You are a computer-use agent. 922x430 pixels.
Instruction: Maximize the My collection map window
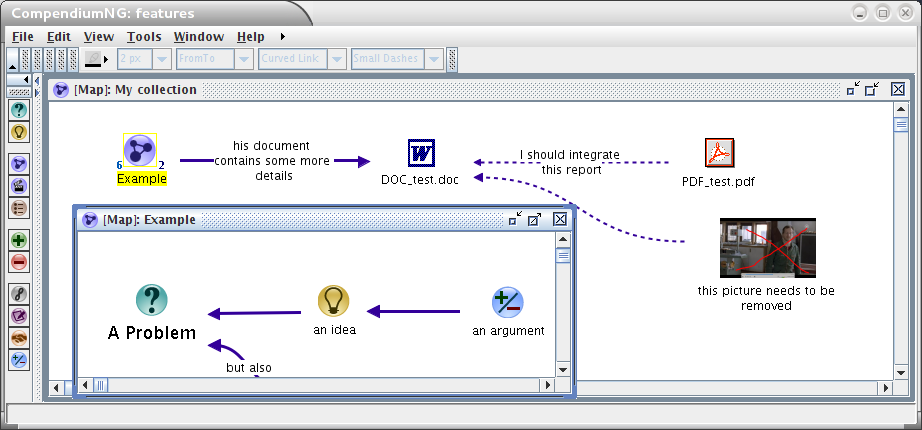tap(872, 89)
